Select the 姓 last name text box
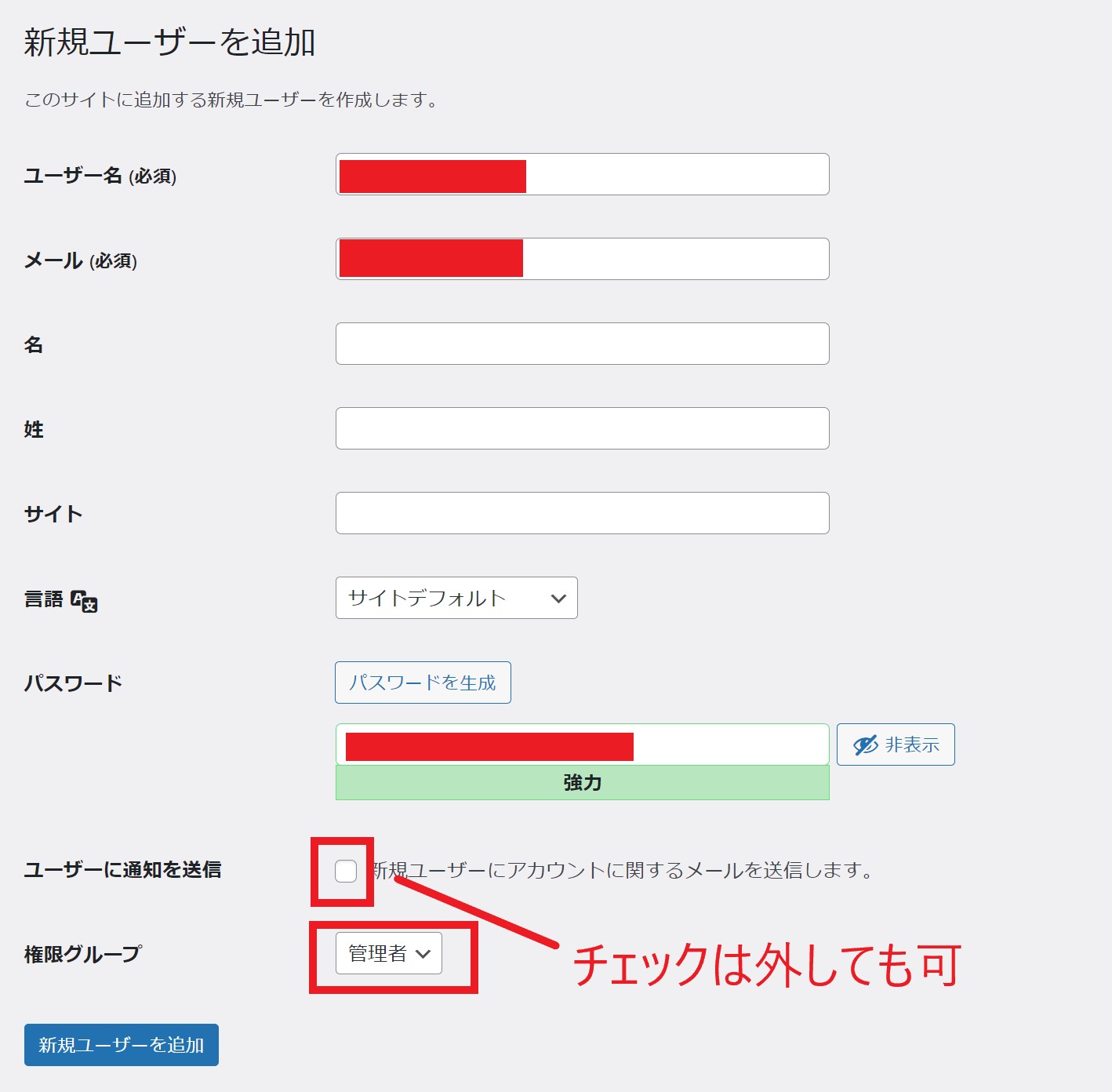 click(x=582, y=428)
